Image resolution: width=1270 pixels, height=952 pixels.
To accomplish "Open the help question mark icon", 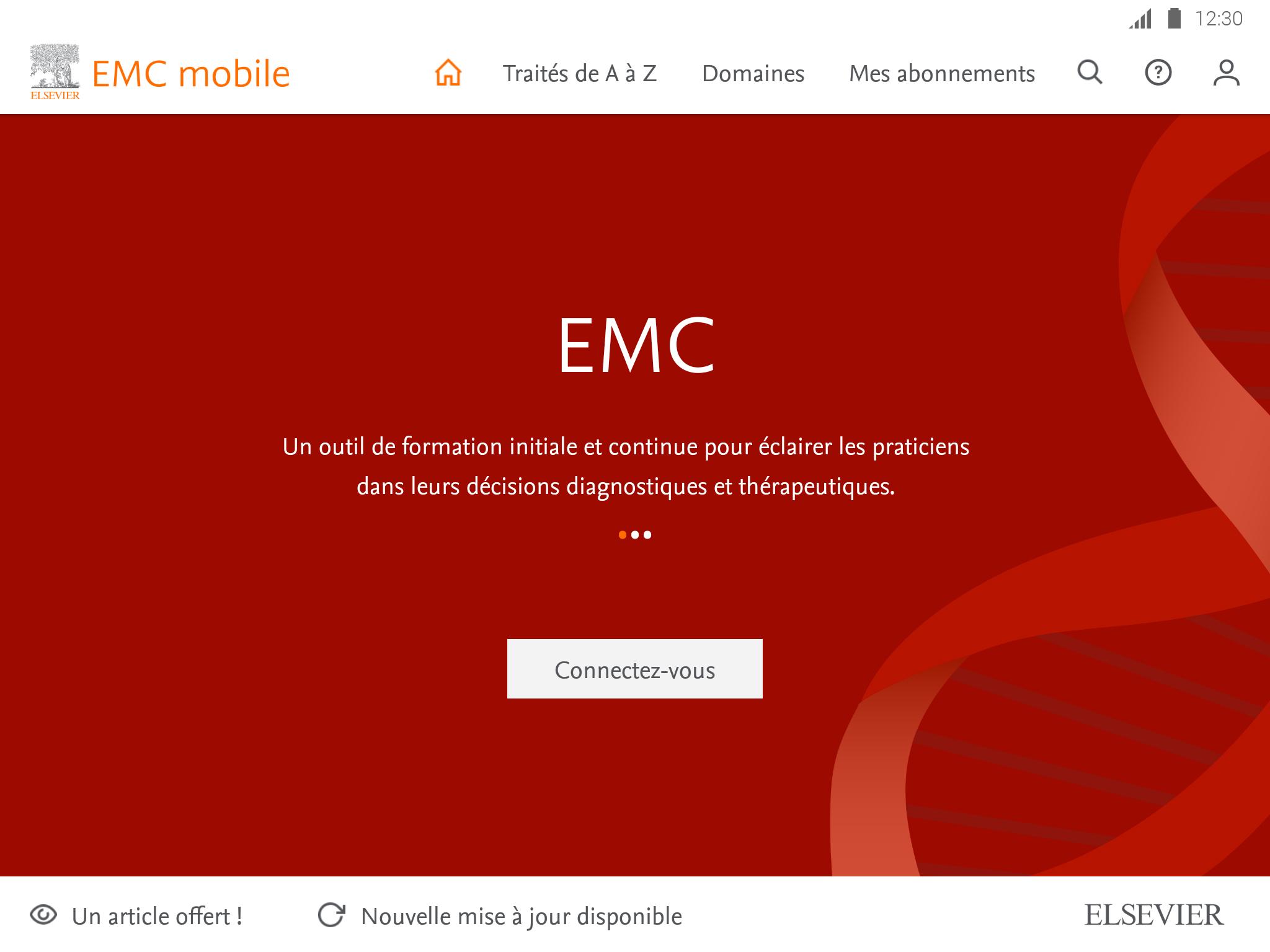I will coord(1158,73).
